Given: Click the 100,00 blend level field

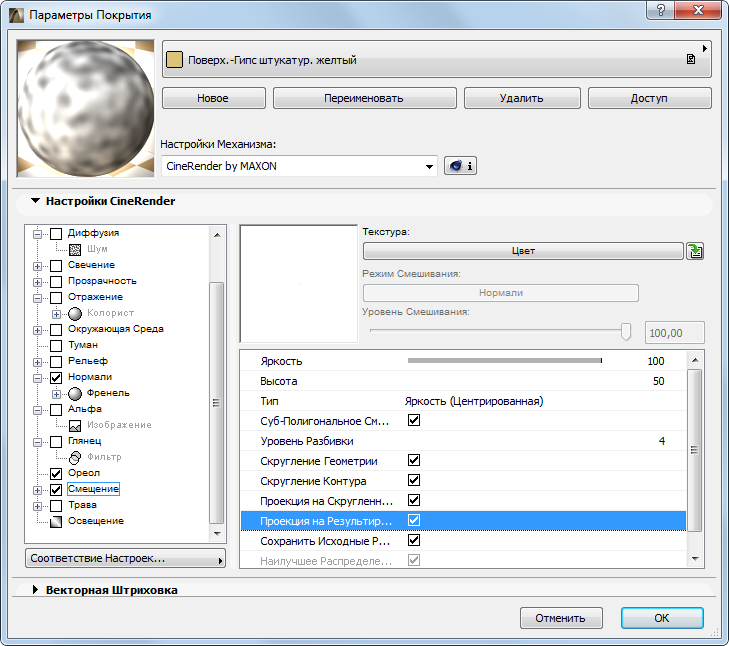Looking at the screenshot, I should point(675,333).
